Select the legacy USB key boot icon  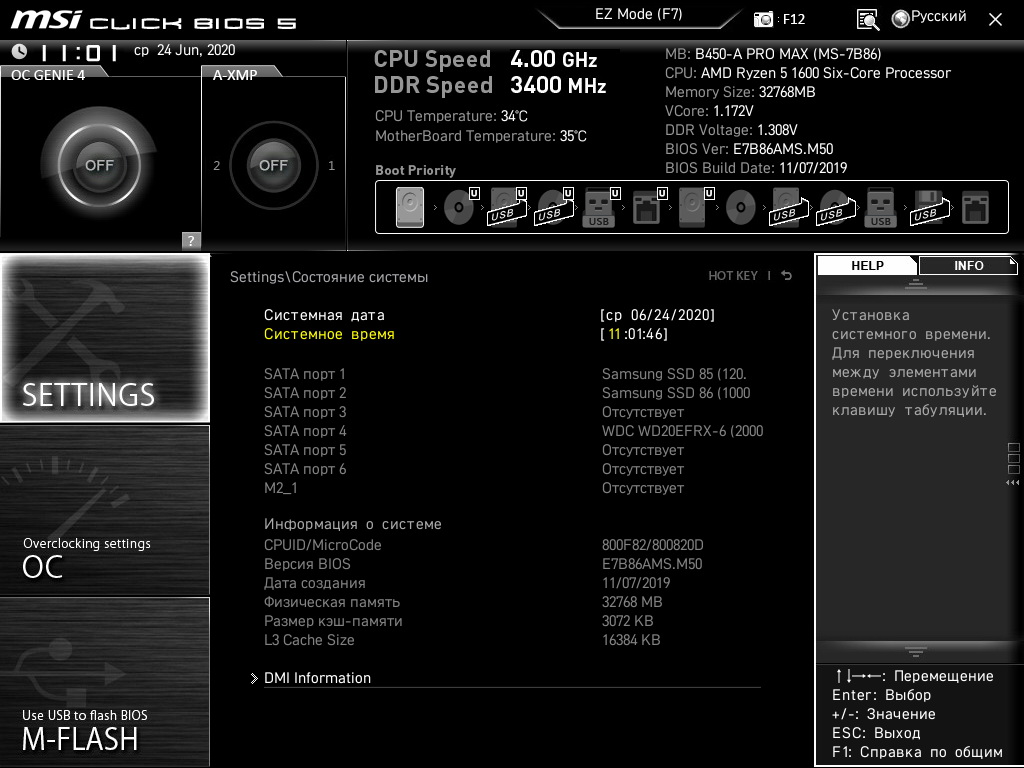point(881,208)
